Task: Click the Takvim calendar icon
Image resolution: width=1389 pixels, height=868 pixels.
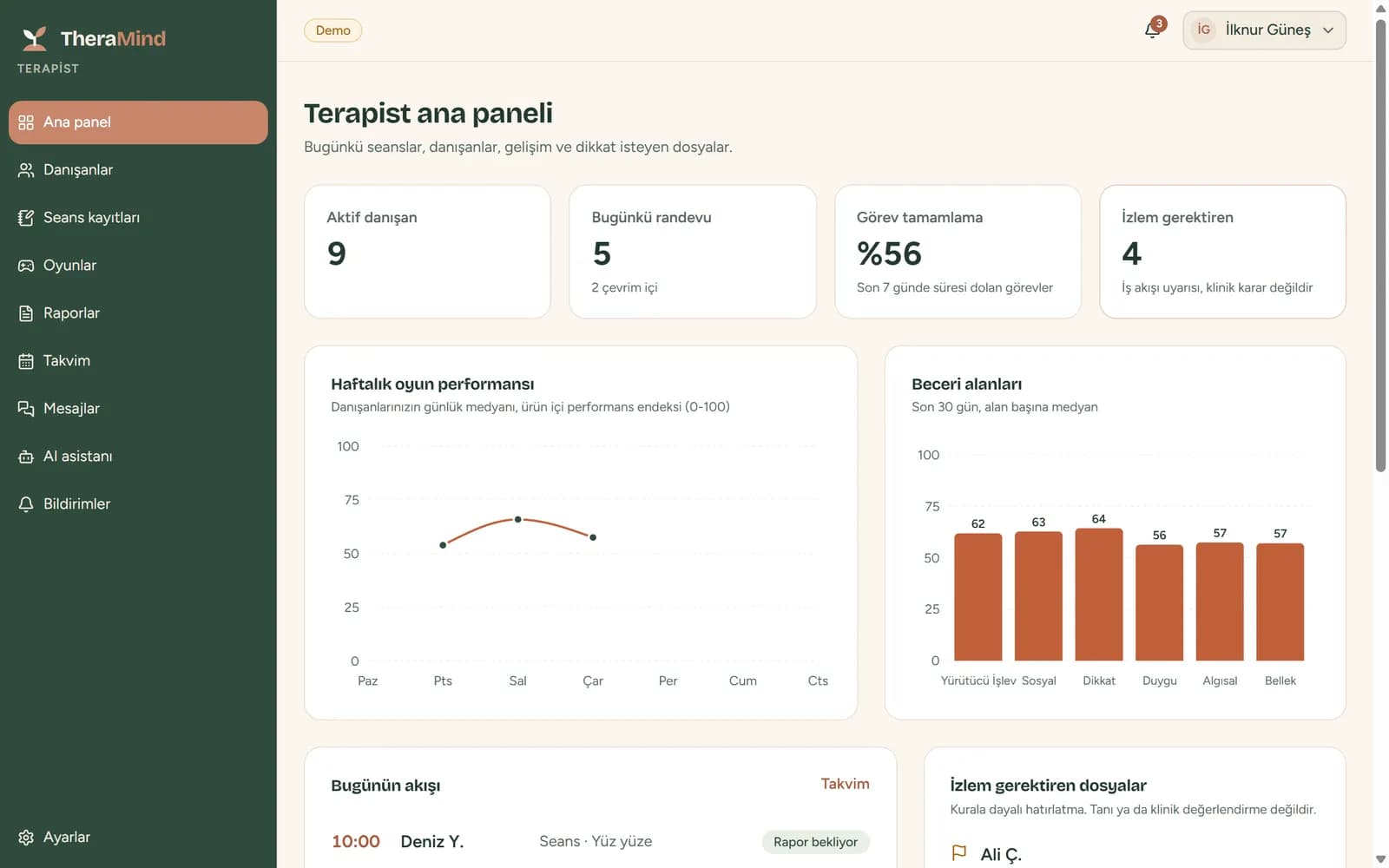Action: pyautogui.click(x=26, y=361)
